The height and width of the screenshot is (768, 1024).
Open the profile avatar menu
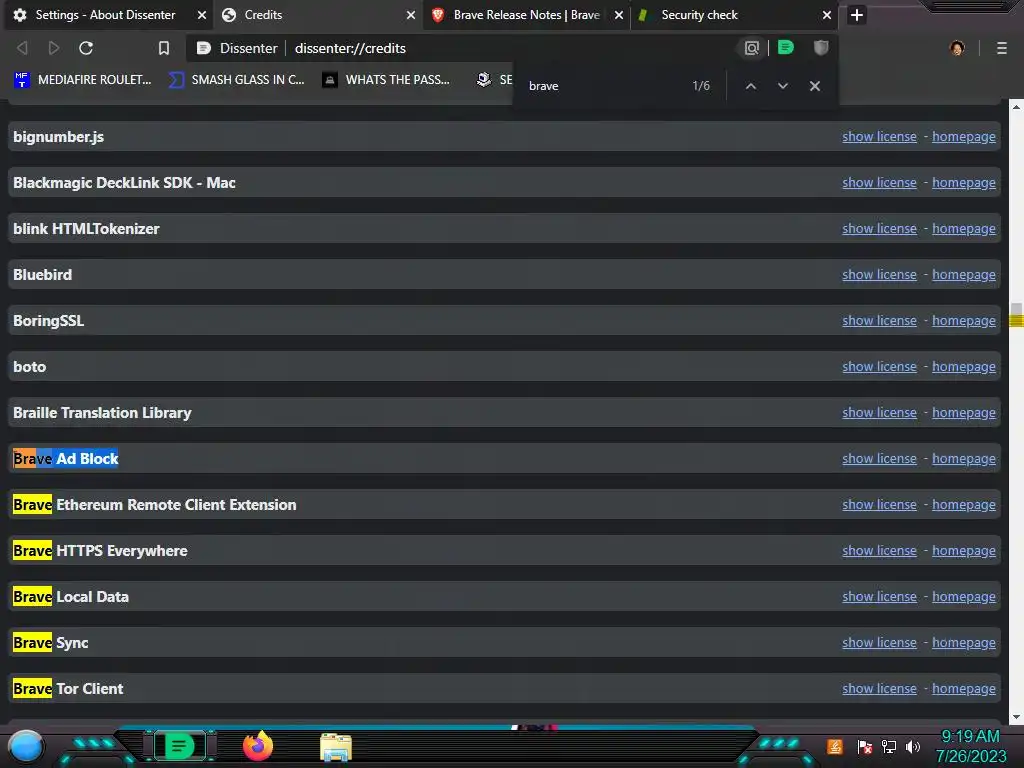(x=957, y=48)
